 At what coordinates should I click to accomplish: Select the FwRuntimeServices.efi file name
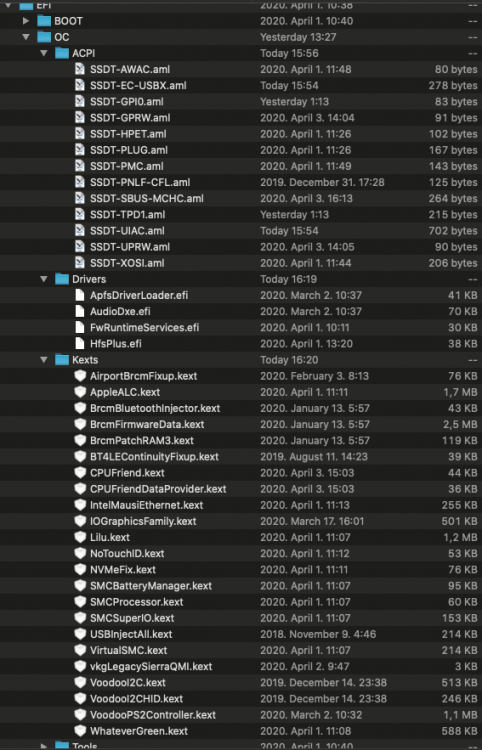click(x=144, y=327)
